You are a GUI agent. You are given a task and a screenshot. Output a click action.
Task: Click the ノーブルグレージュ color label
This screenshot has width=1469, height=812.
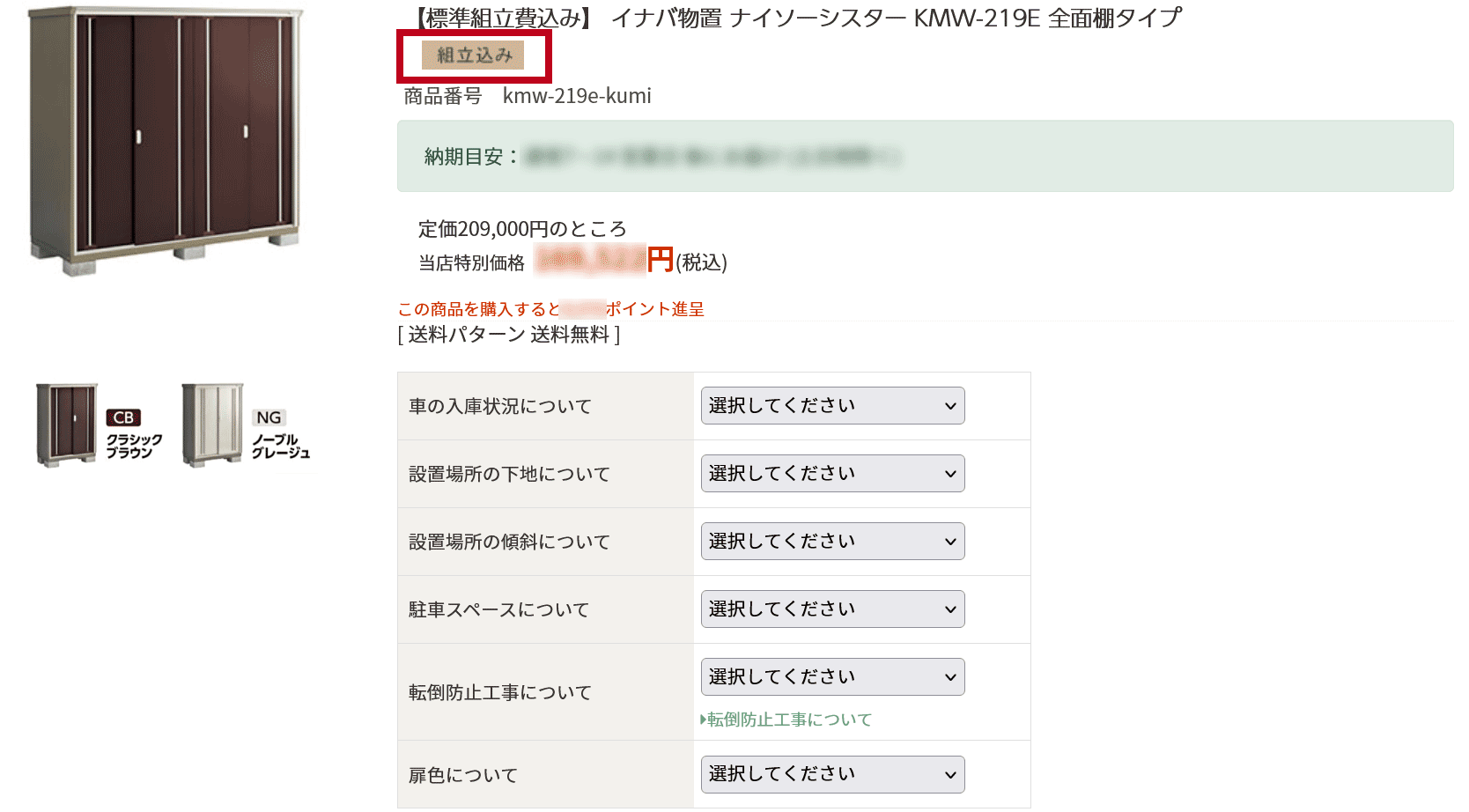tap(281, 446)
